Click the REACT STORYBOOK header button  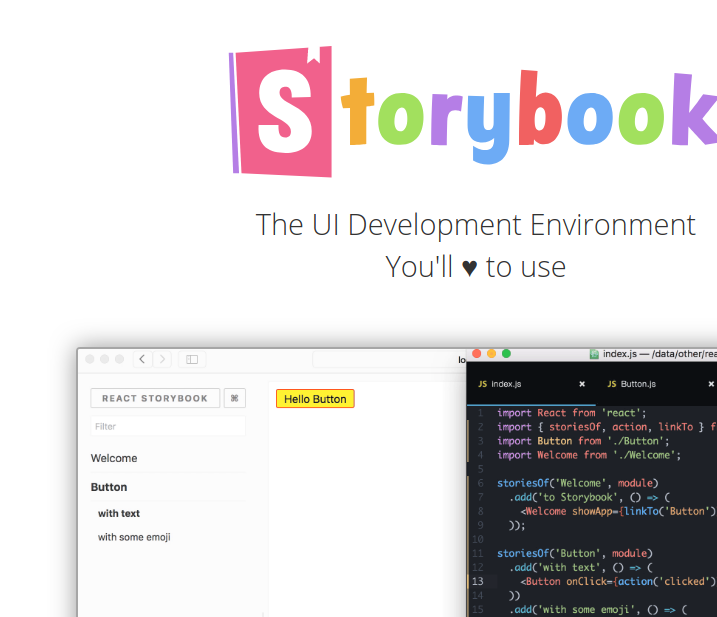(155, 398)
